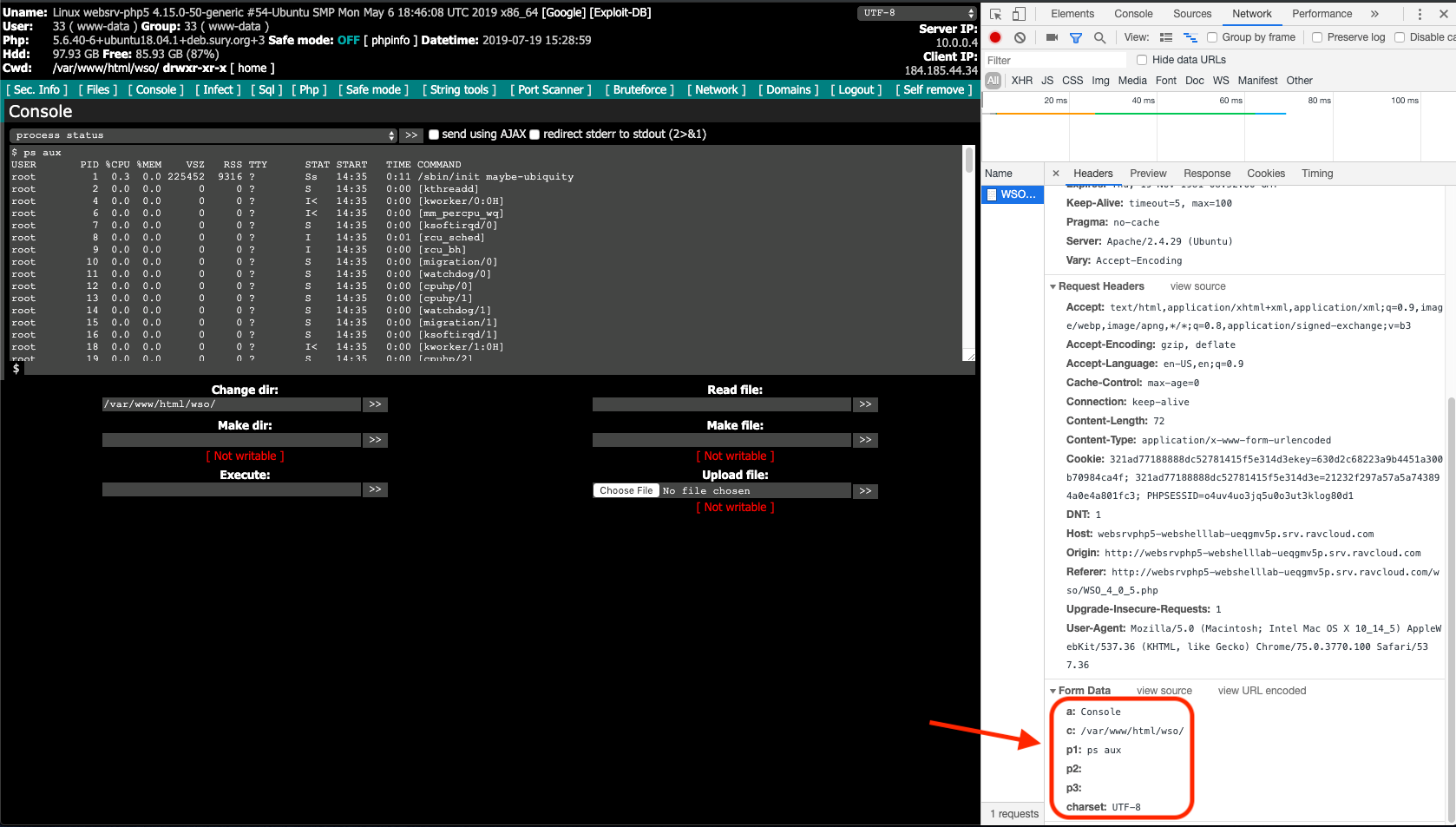Switch to the request Headers tab
This screenshot has height=827, width=1456.
pos(1092,174)
